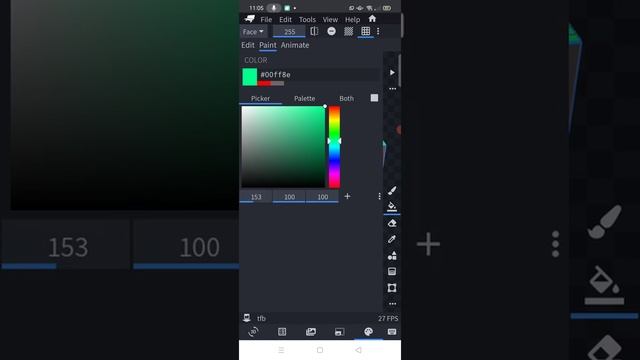The width and height of the screenshot is (640, 360).
Task: Switch to Edit mode tab
Action: pos(248,45)
